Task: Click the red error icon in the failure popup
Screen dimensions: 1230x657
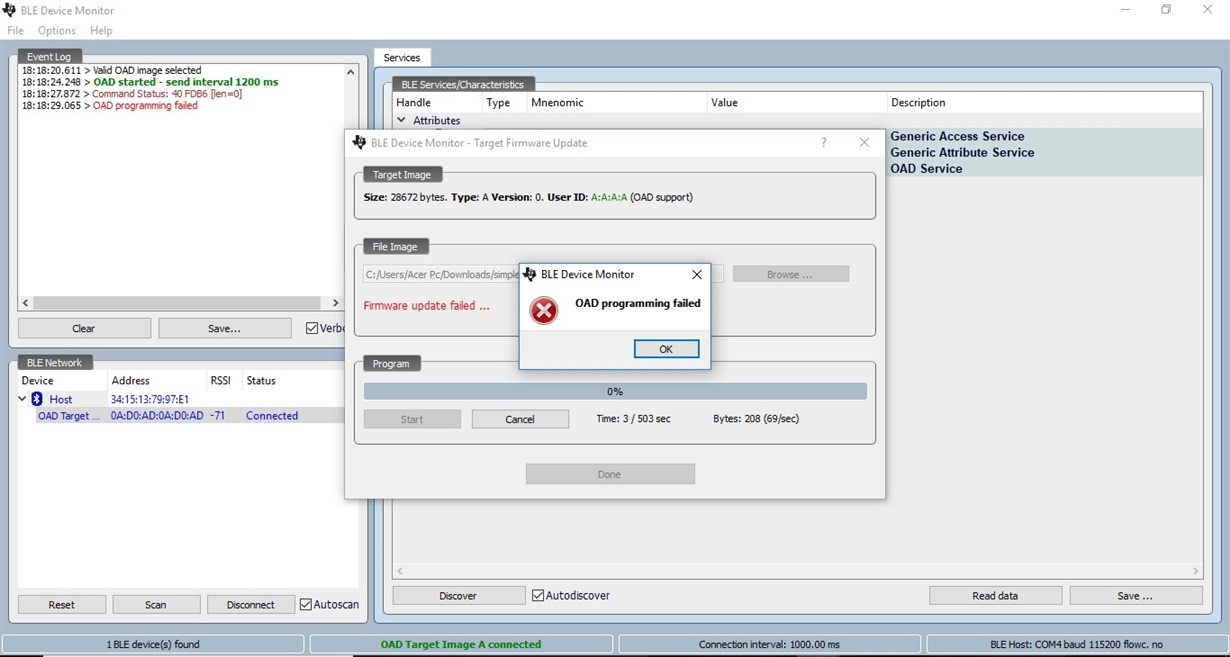Action: click(544, 311)
